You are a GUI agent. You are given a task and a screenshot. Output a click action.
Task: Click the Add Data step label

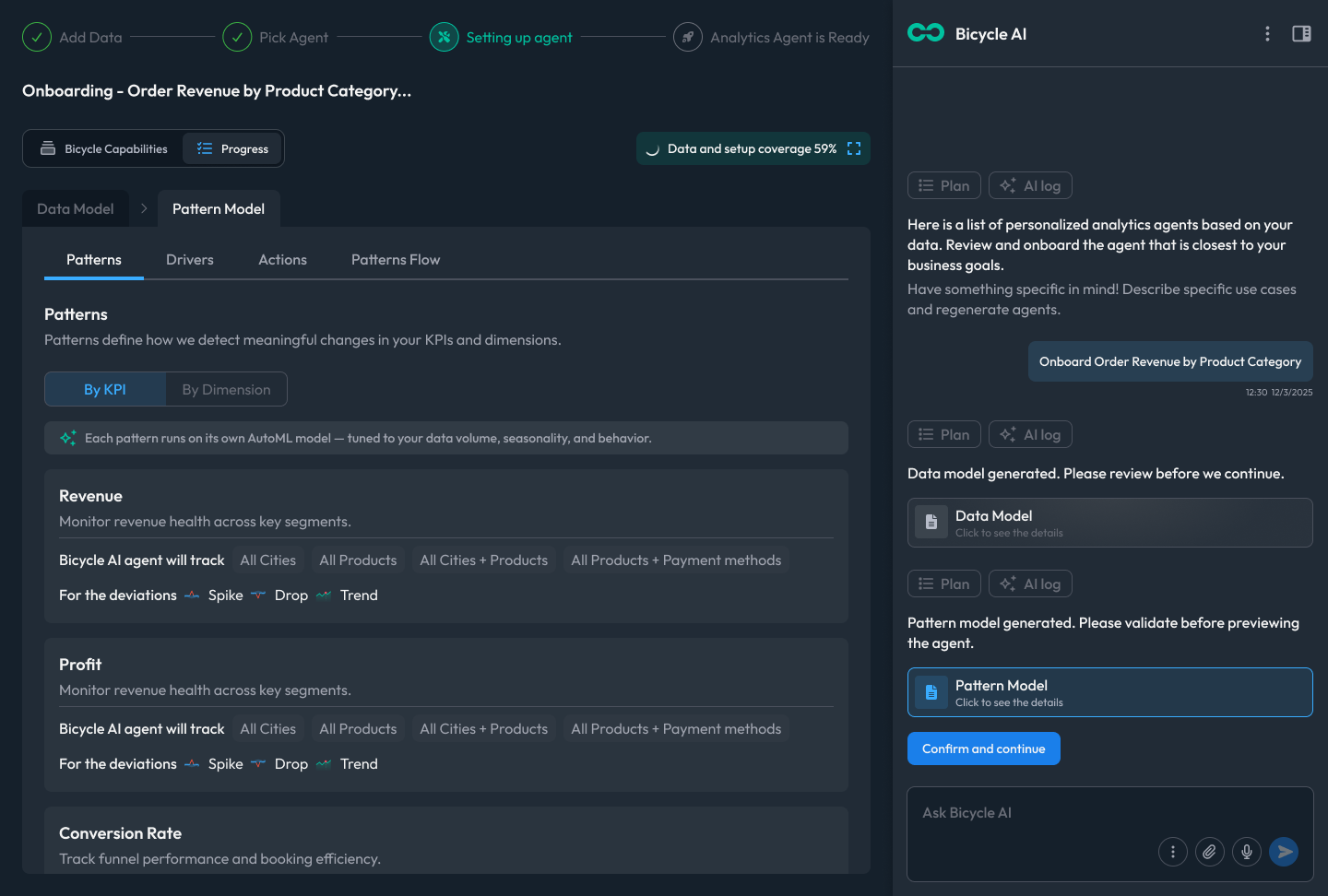click(x=90, y=38)
